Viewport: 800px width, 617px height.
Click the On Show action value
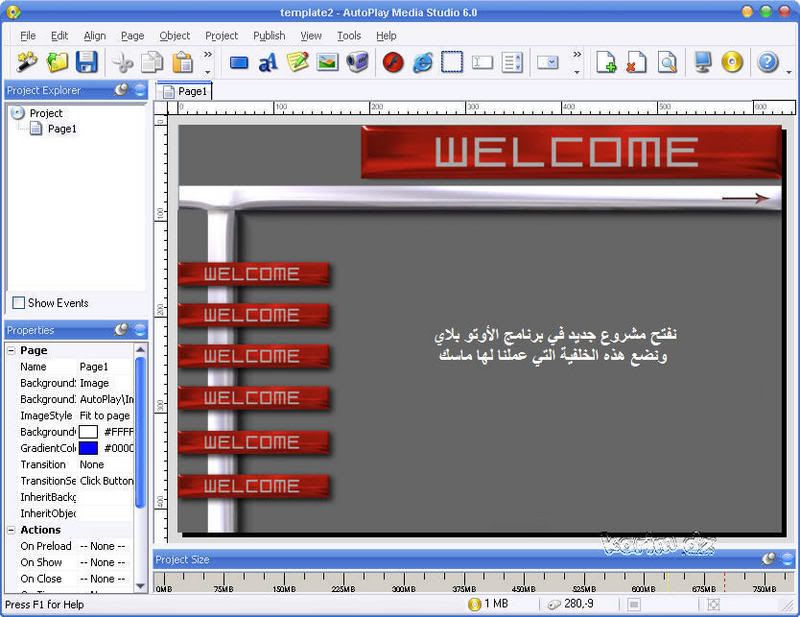[106, 563]
